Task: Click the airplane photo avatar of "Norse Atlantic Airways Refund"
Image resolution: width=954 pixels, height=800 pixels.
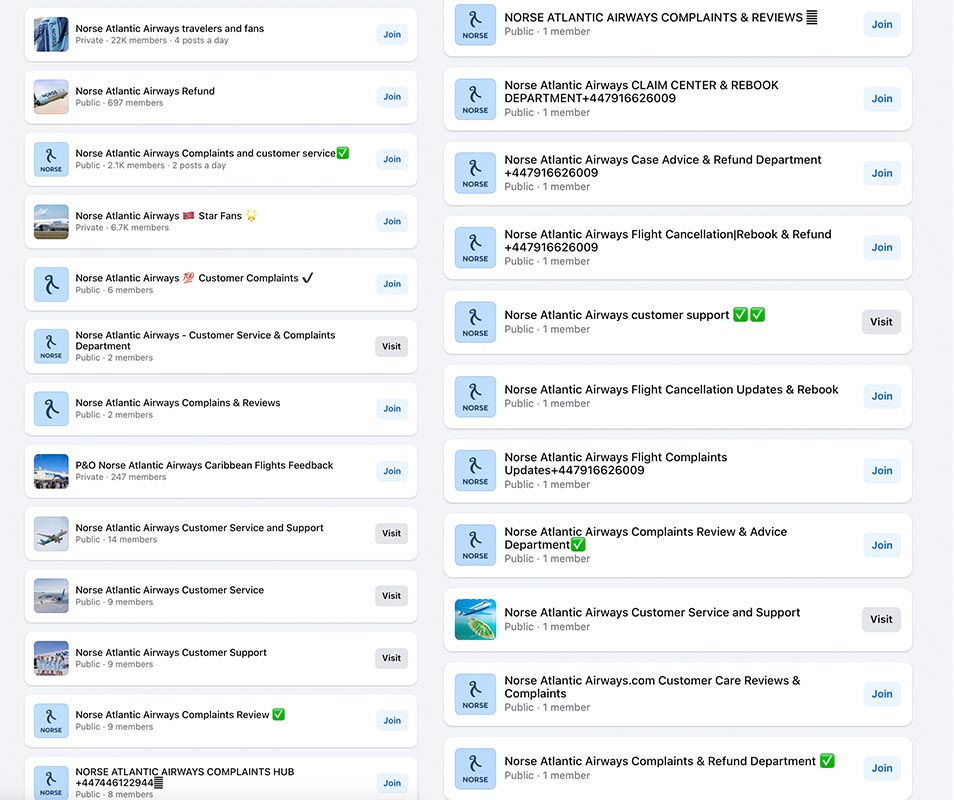Action: point(51,96)
